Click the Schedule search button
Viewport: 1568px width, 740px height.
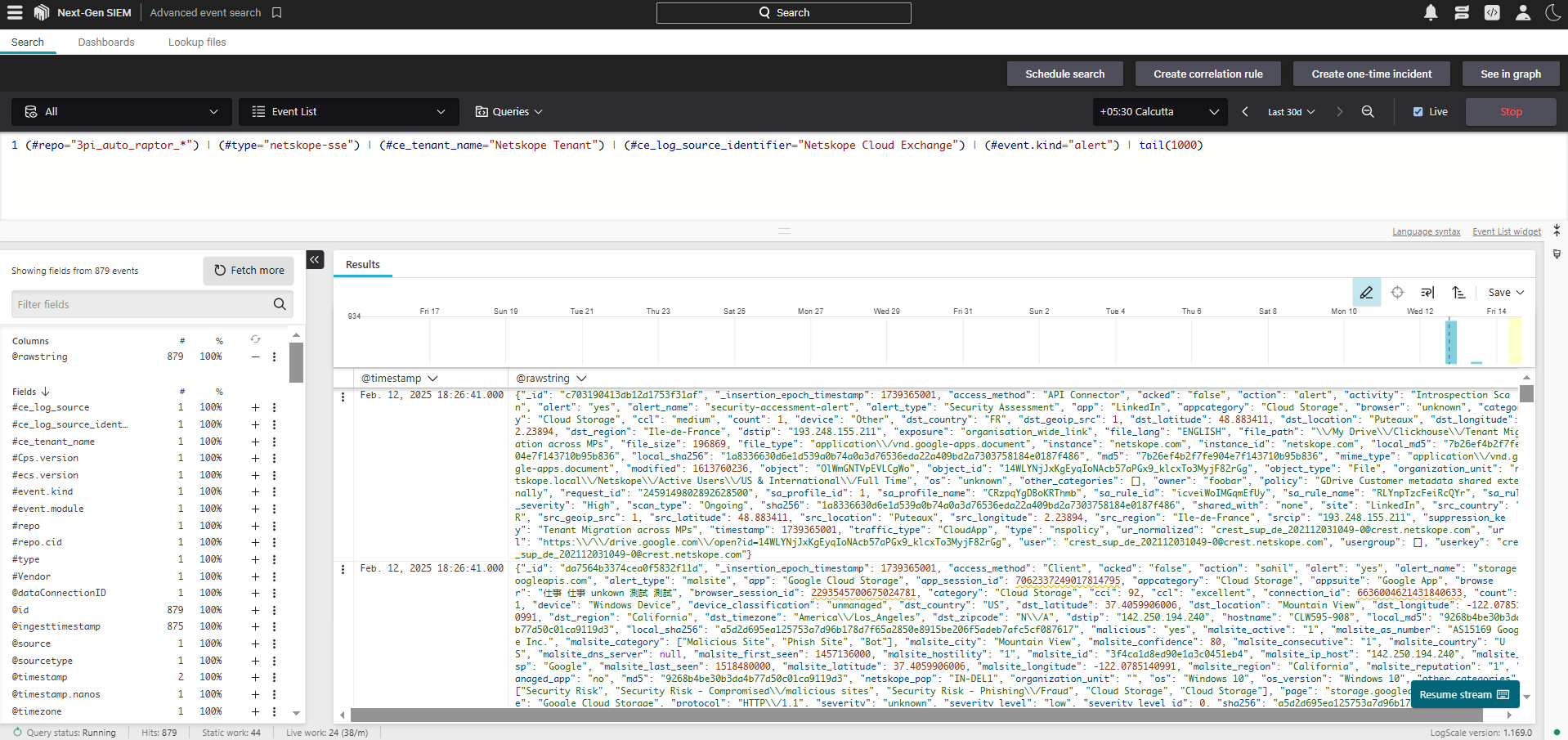1064,74
